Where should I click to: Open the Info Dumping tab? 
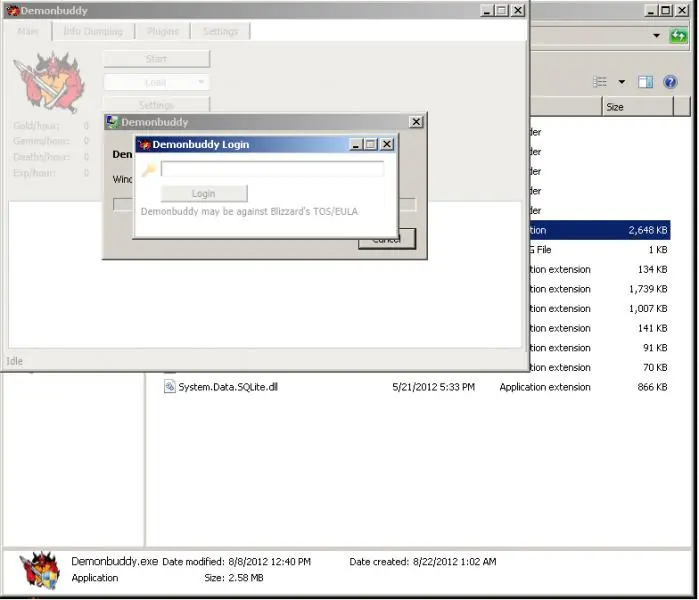(x=92, y=31)
